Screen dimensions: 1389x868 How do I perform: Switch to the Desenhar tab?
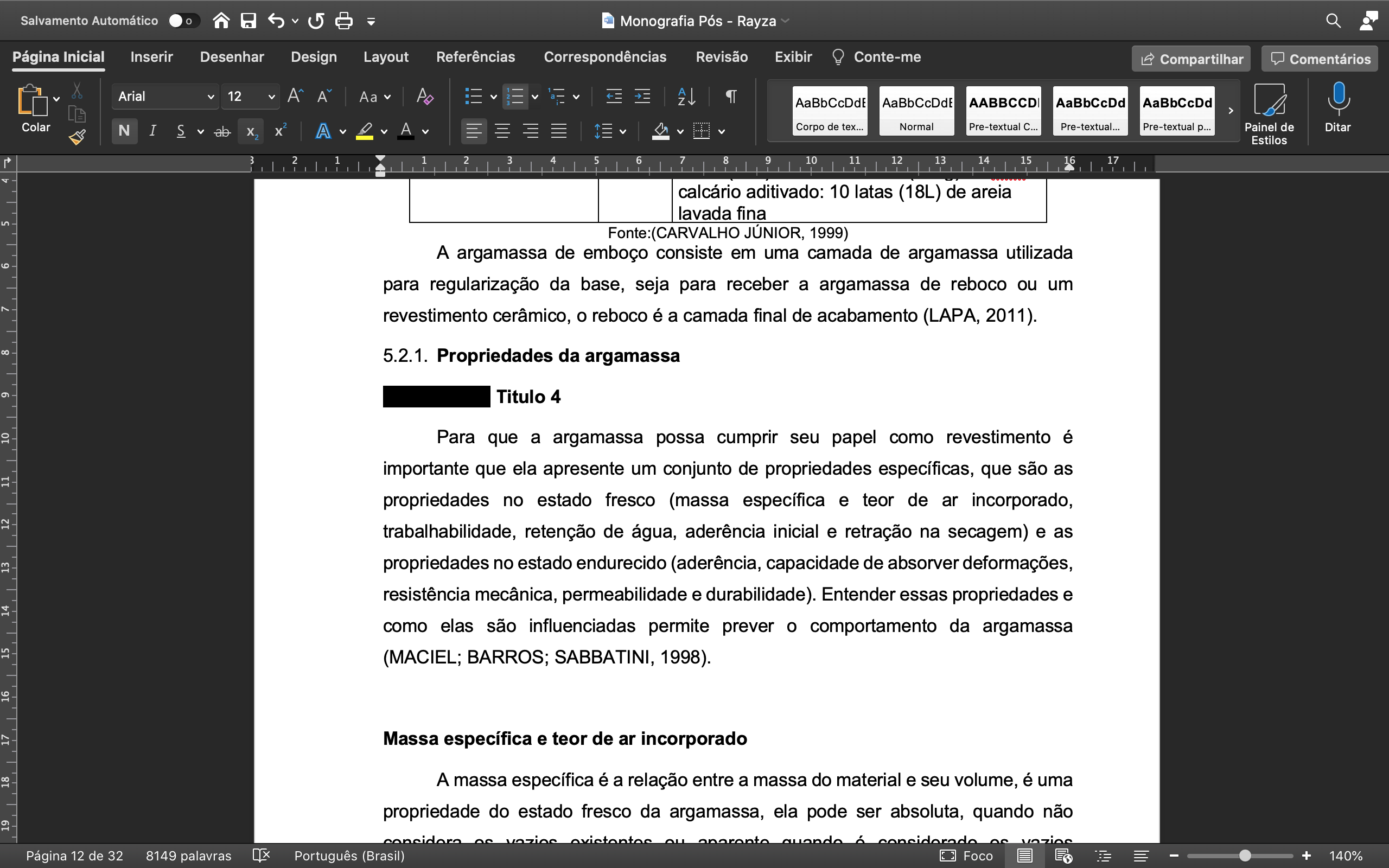click(232, 57)
